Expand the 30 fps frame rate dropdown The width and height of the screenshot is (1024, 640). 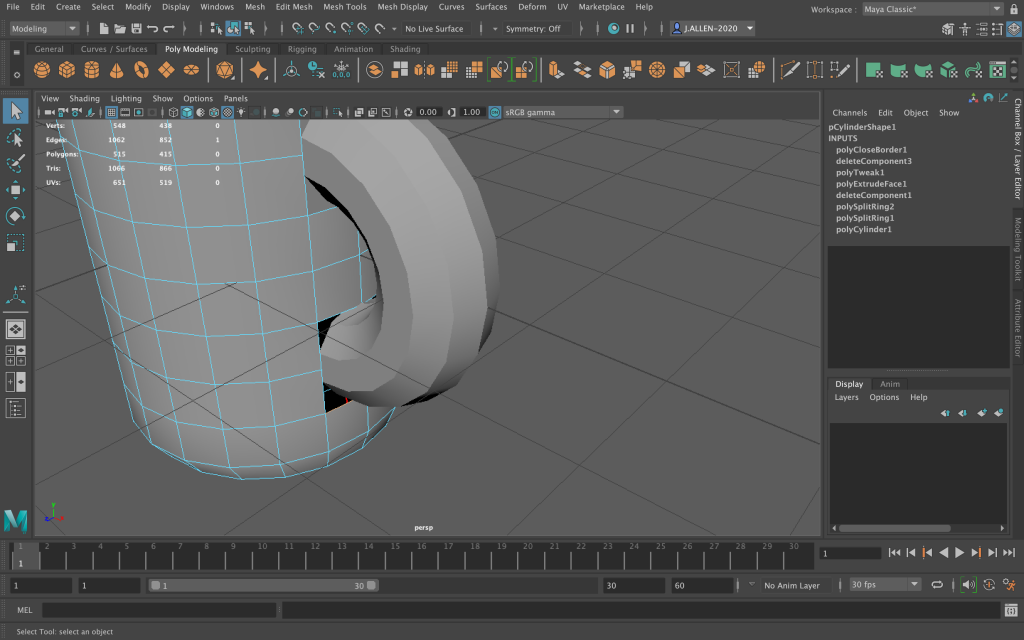tap(884, 585)
